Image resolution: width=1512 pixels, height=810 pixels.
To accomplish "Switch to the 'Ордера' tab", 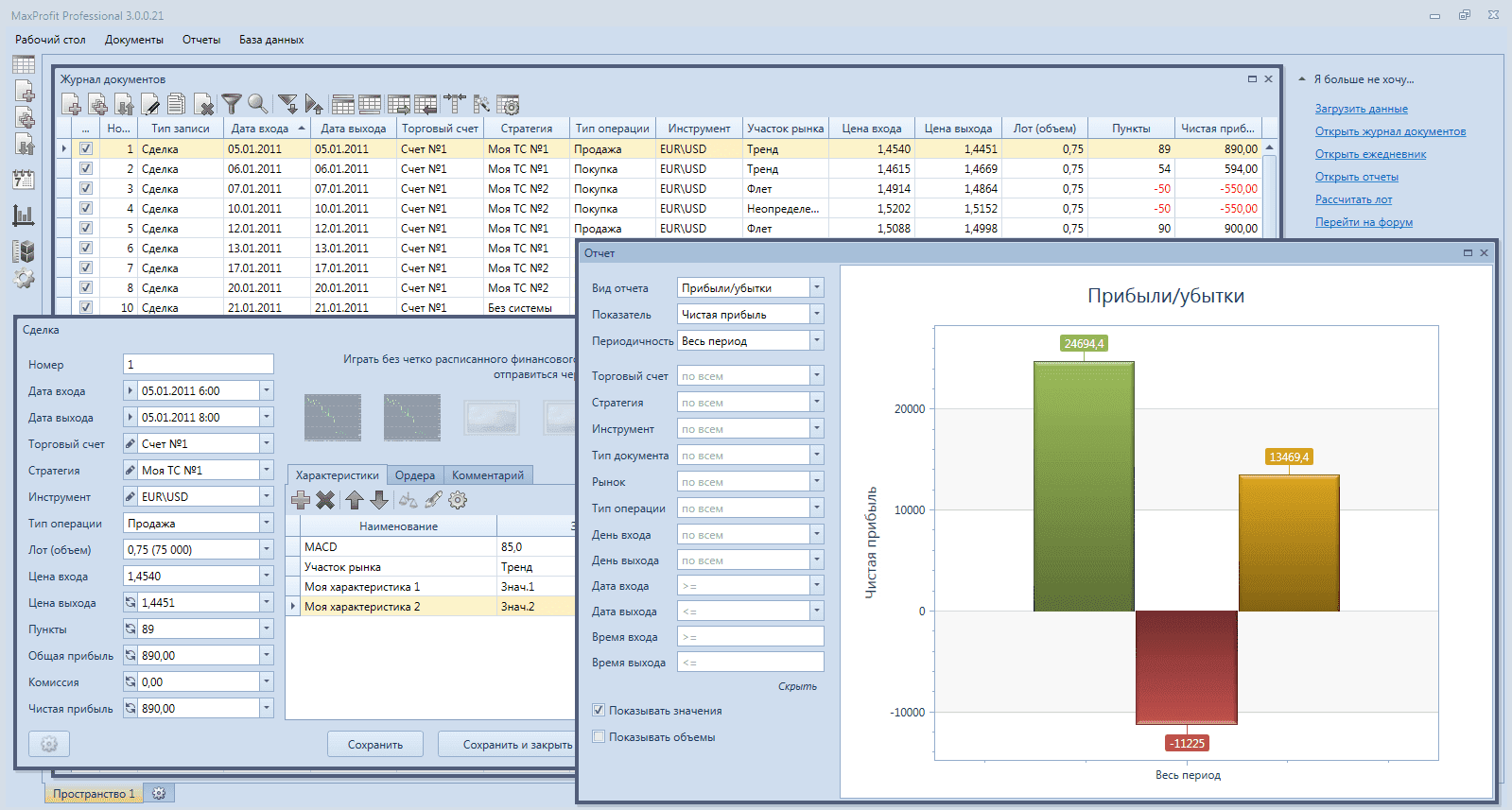I will pyautogui.click(x=415, y=475).
